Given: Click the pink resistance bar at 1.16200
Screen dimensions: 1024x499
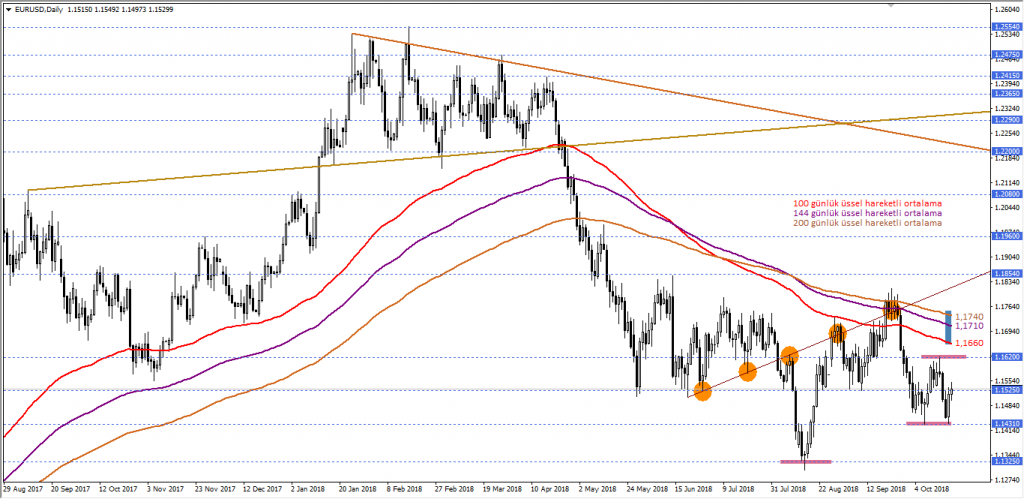Looking at the screenshot, I should pos(944,357).
